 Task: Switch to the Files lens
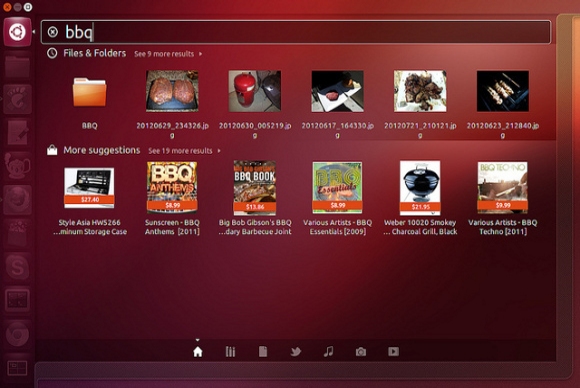(263, 351)
